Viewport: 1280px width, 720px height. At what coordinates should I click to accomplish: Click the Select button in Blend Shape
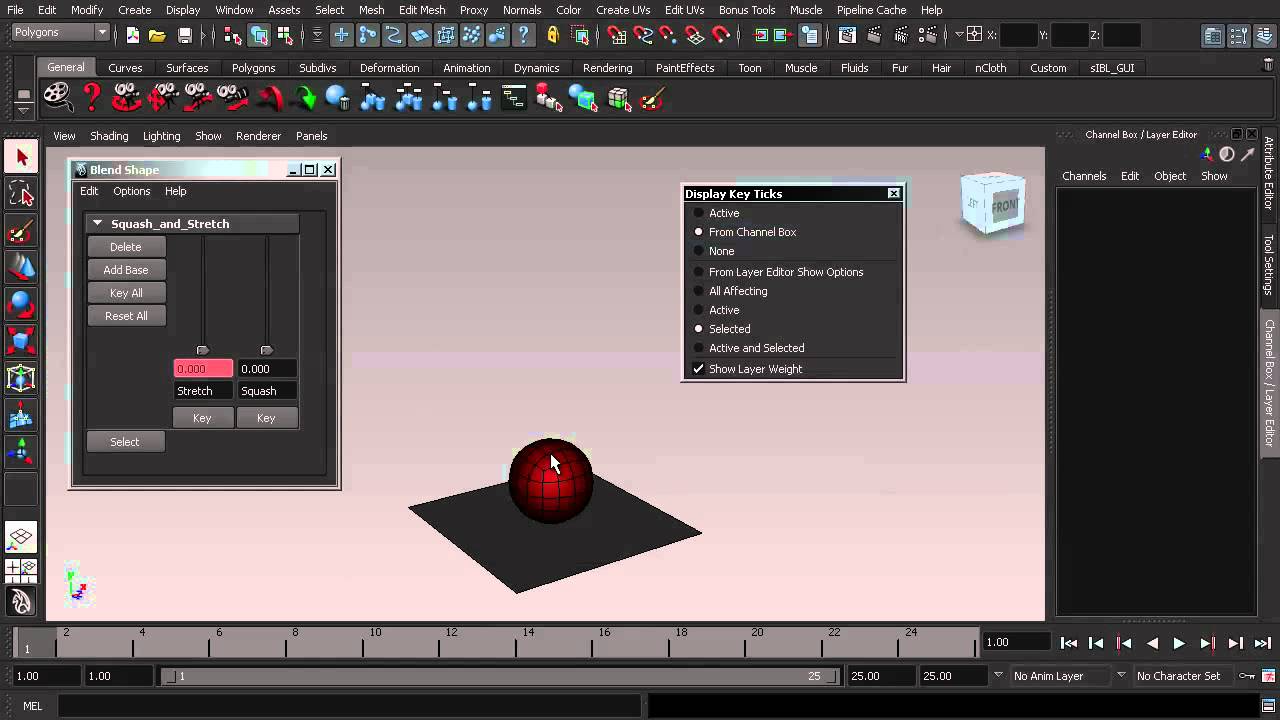coord(125,442)
